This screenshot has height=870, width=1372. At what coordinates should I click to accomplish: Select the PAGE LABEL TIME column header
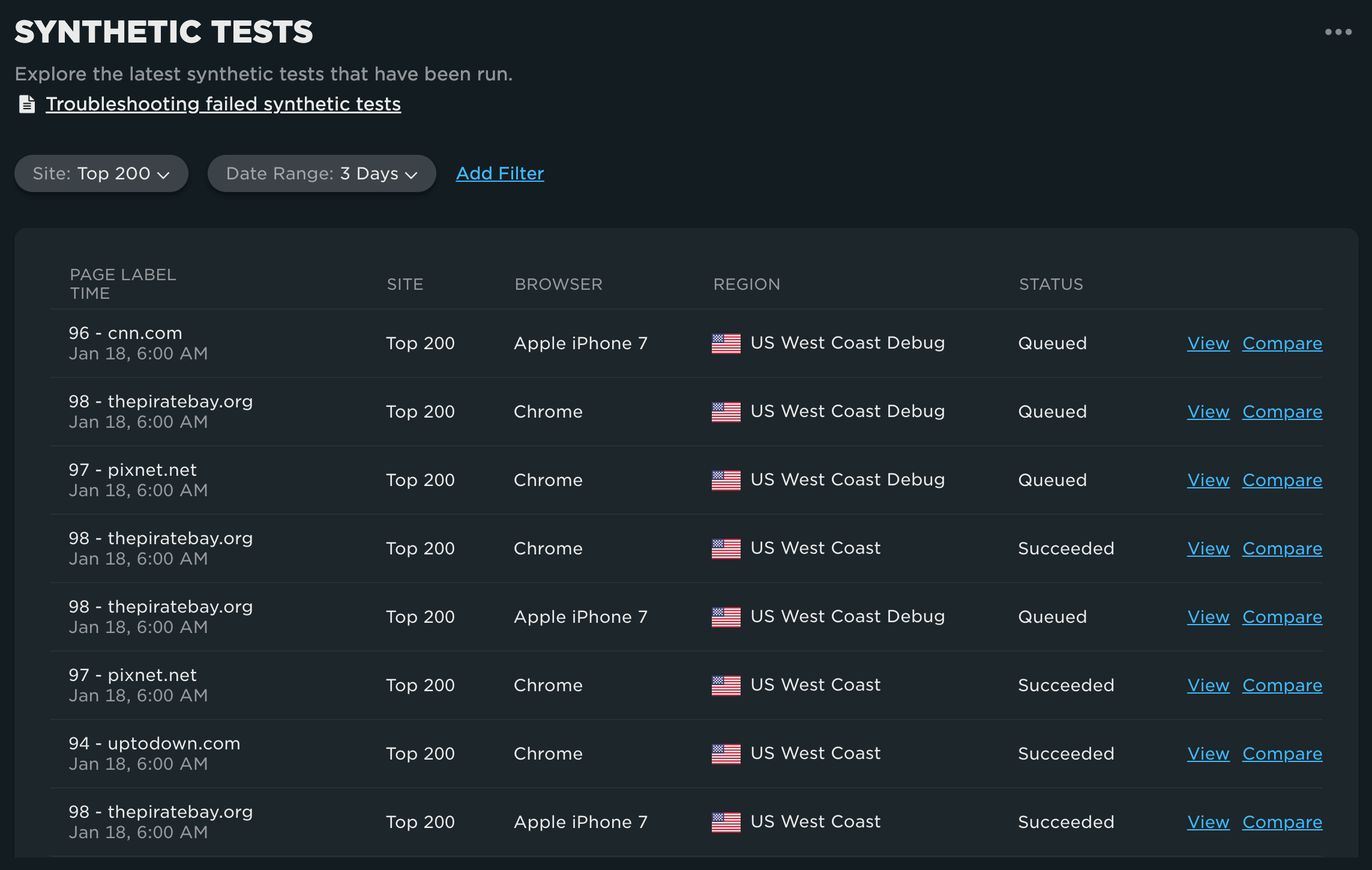(123, 284)
